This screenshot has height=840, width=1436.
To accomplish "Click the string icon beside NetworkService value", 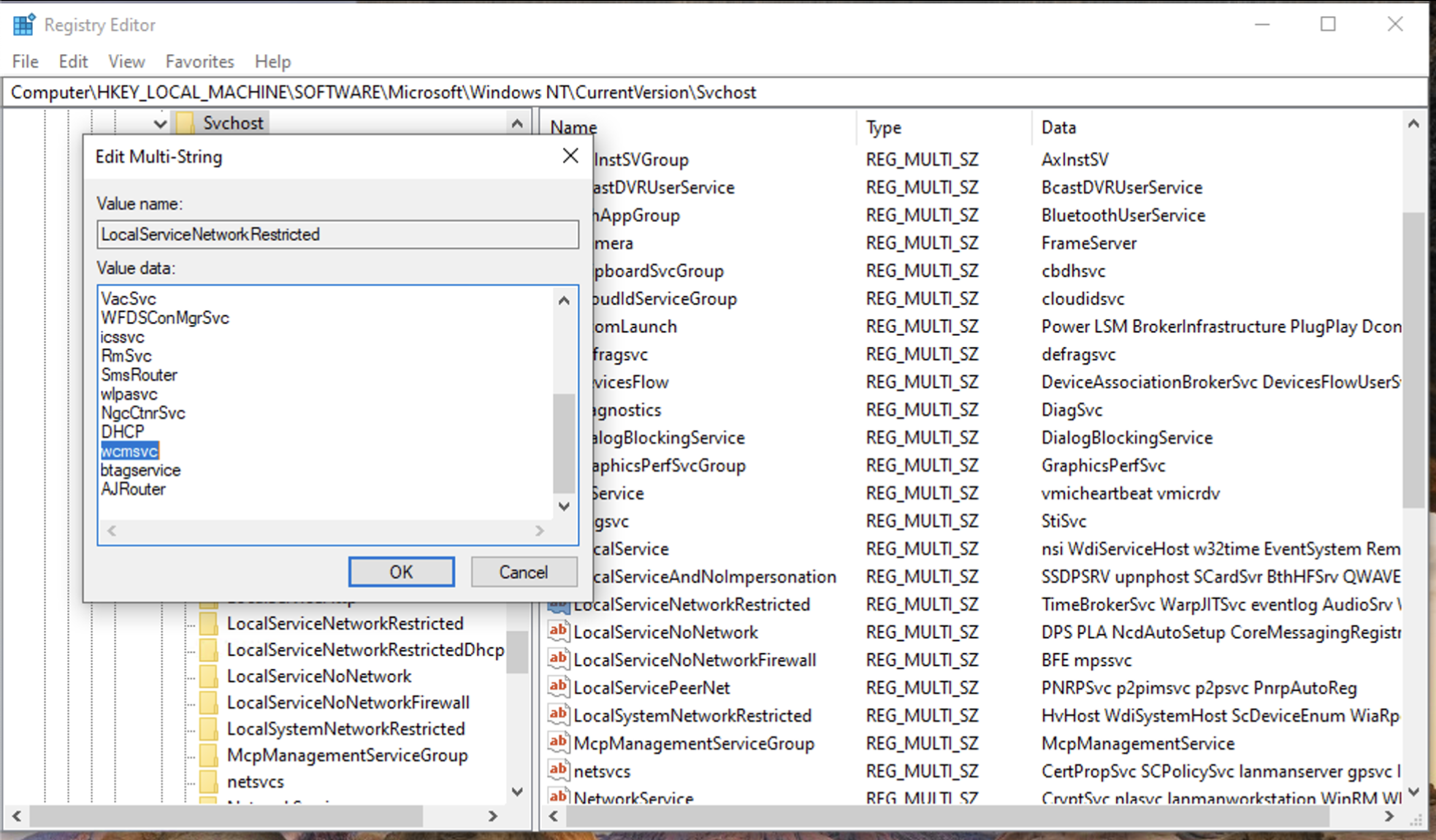I will pyautogui.click(x=558, y=796).
